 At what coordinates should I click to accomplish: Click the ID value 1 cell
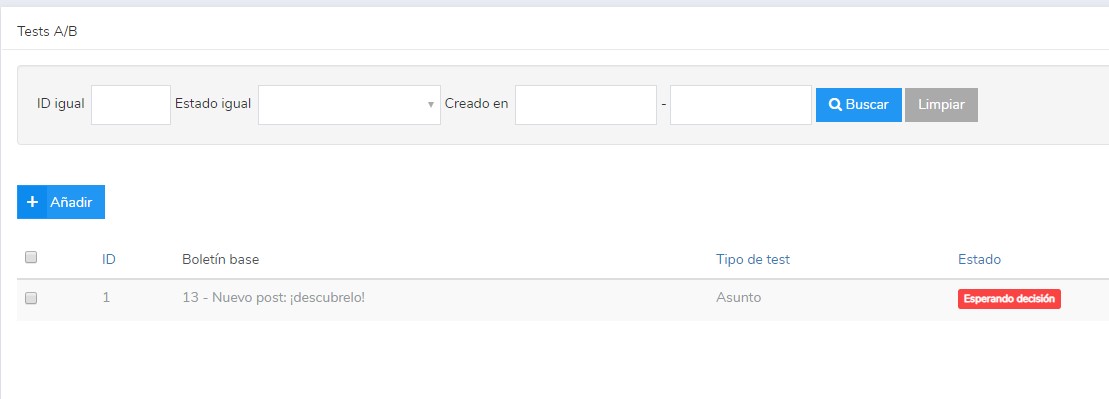click(106, 298)
